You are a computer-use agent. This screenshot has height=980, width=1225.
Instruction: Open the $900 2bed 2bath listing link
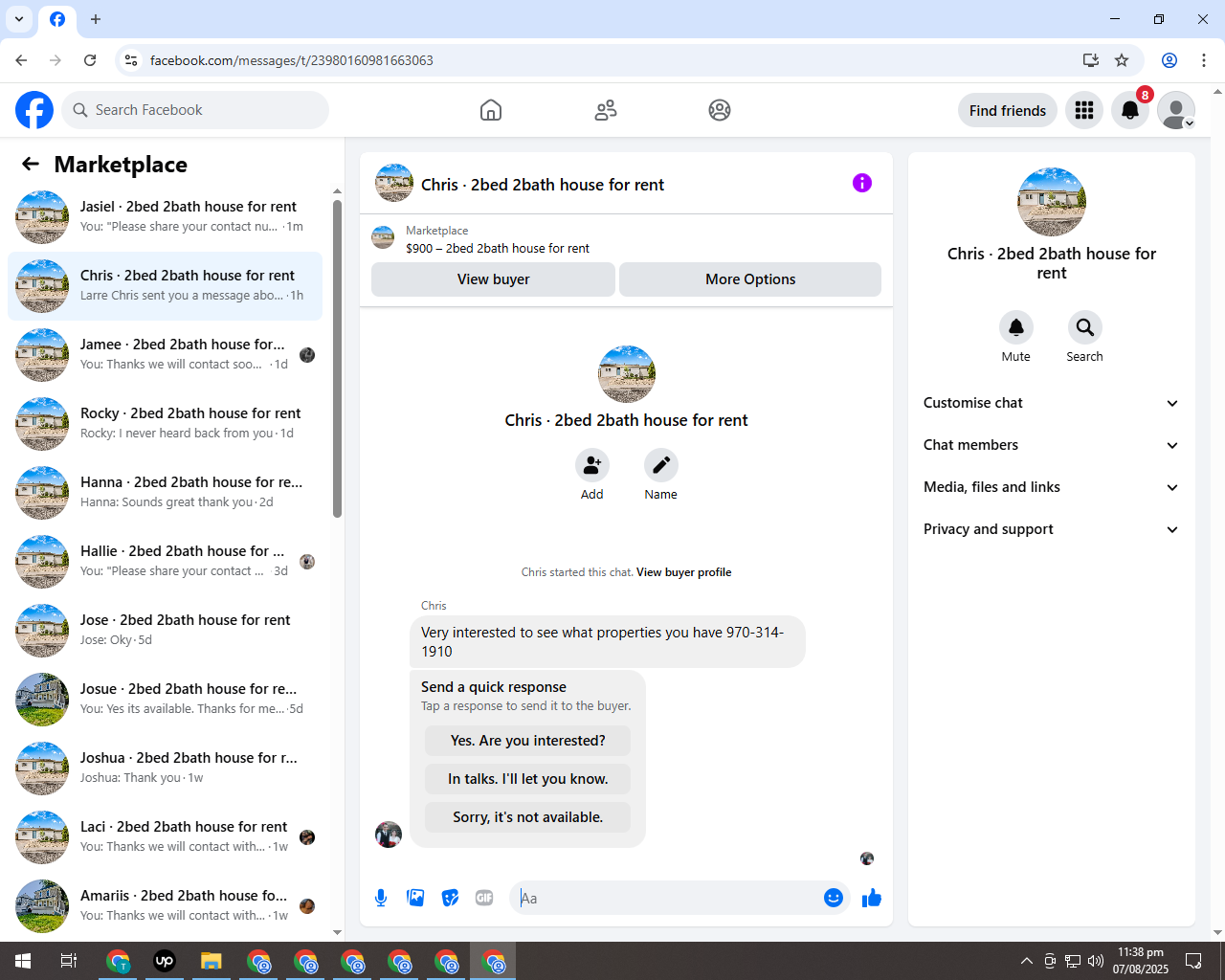[498, 248]
